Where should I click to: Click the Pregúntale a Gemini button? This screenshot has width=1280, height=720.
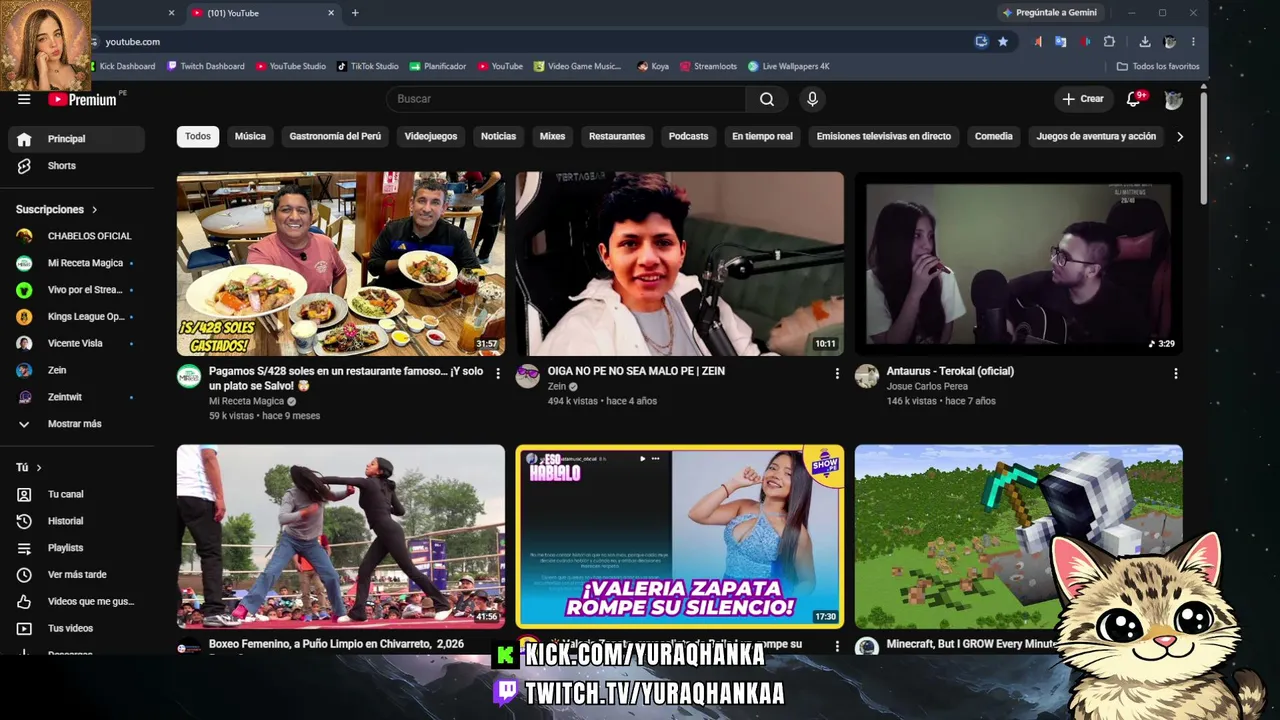[x=1050, y=13]
